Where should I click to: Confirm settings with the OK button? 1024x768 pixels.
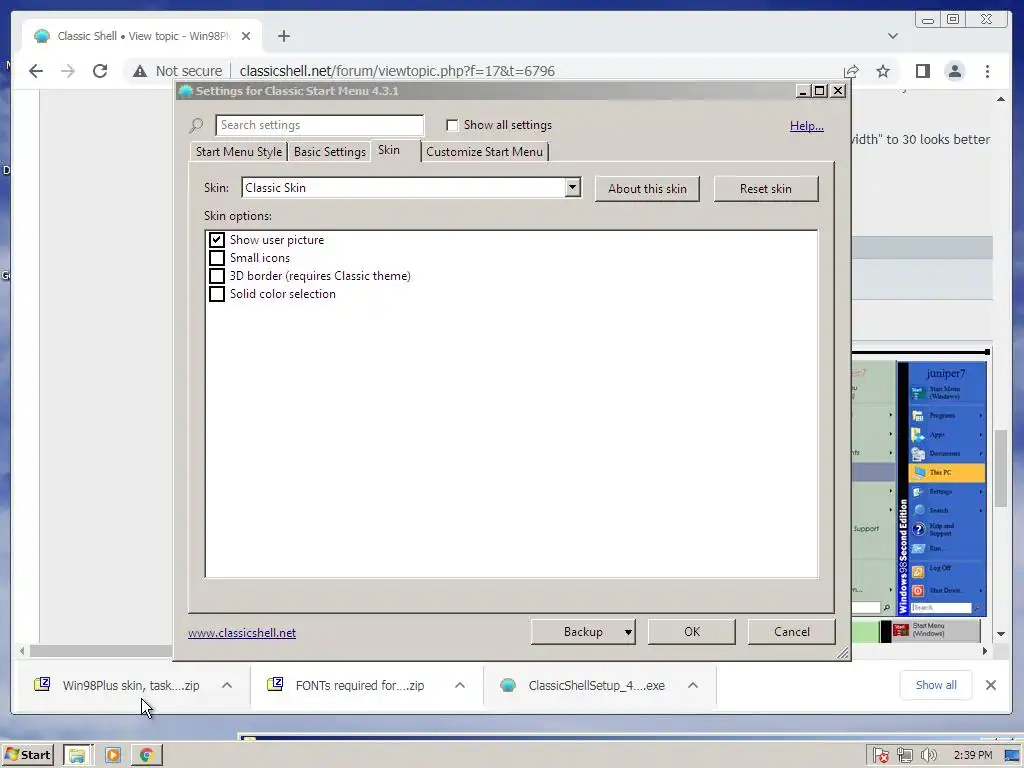pos(692,632)
